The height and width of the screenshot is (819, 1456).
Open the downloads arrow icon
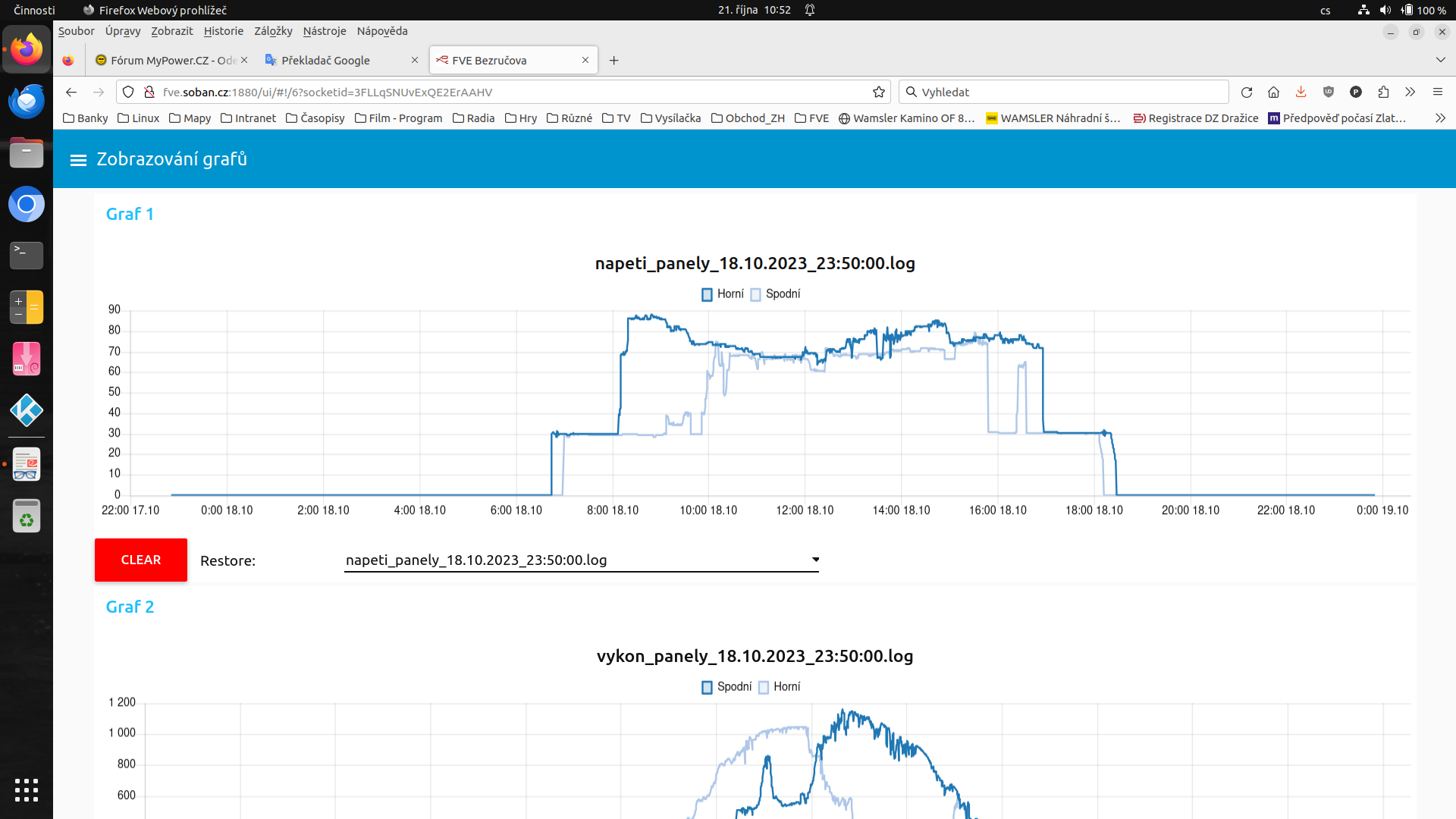point(1301,93)
